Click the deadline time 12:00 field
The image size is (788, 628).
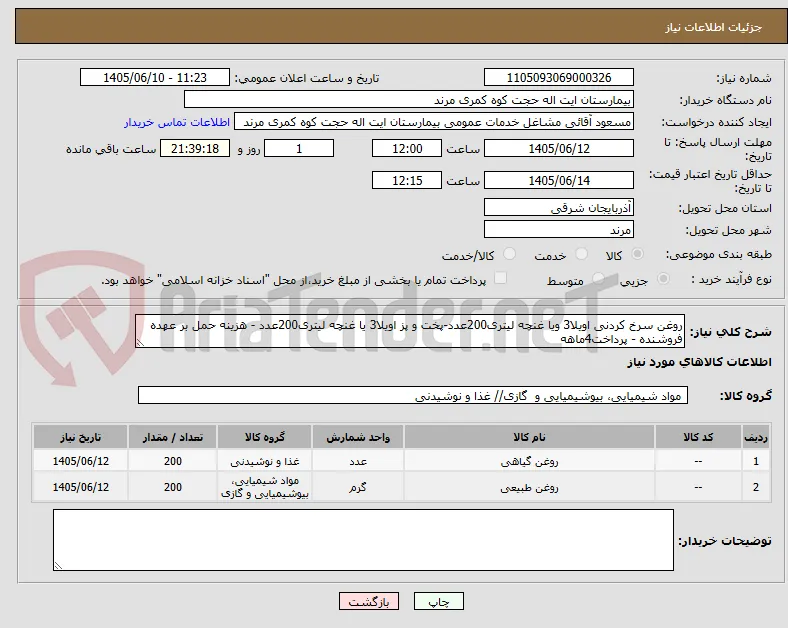407,149
